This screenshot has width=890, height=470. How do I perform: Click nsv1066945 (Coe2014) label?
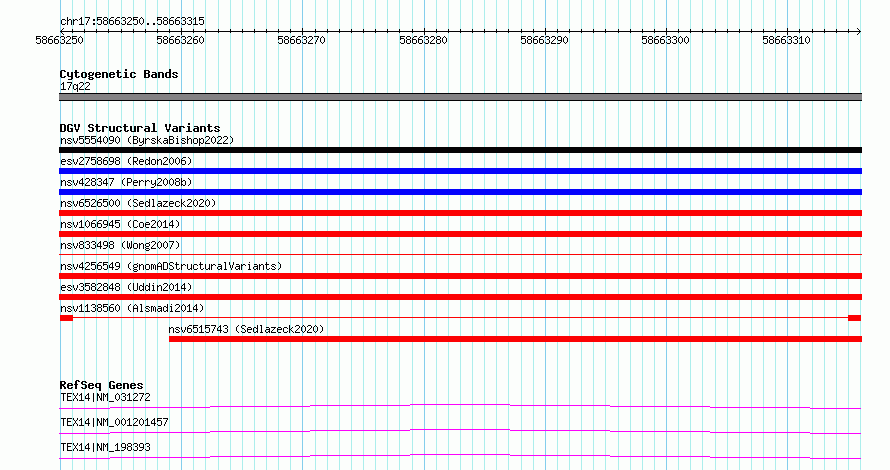point(120,224)
